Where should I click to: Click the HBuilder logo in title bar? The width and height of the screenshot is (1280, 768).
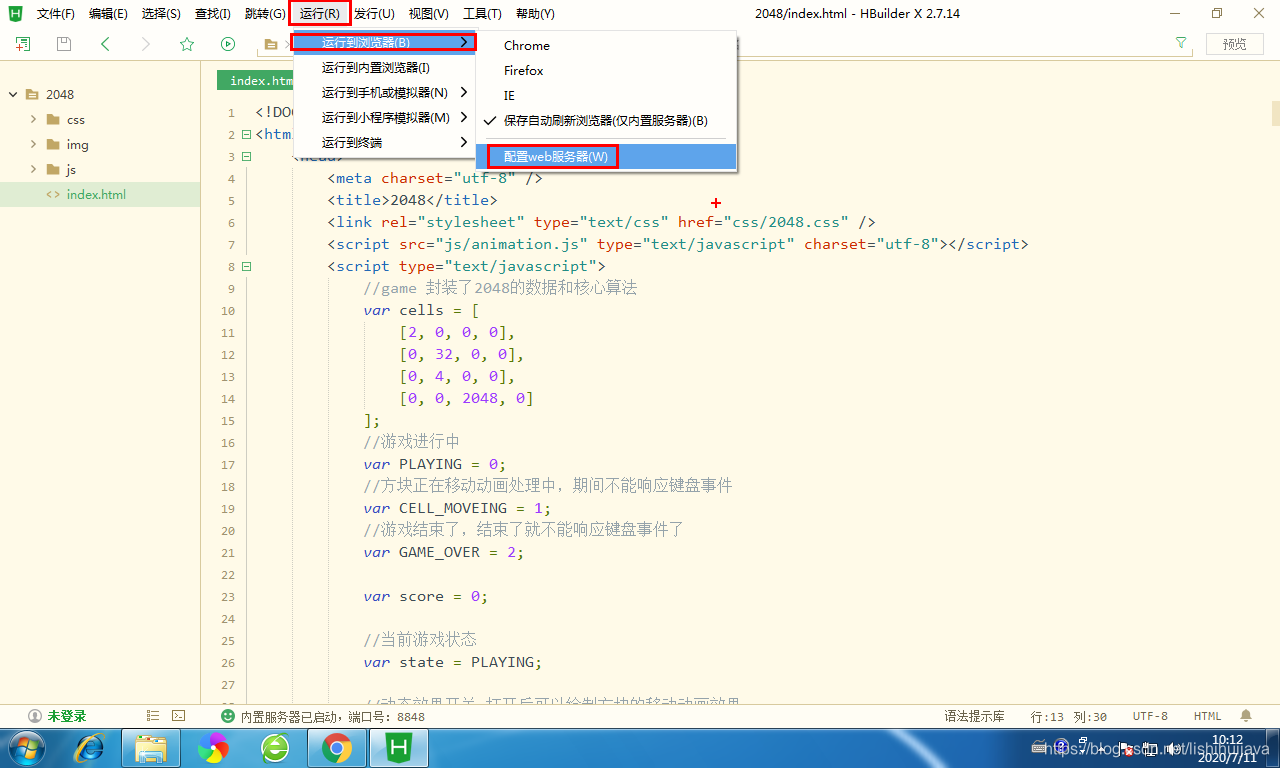(x=16, y=14)
